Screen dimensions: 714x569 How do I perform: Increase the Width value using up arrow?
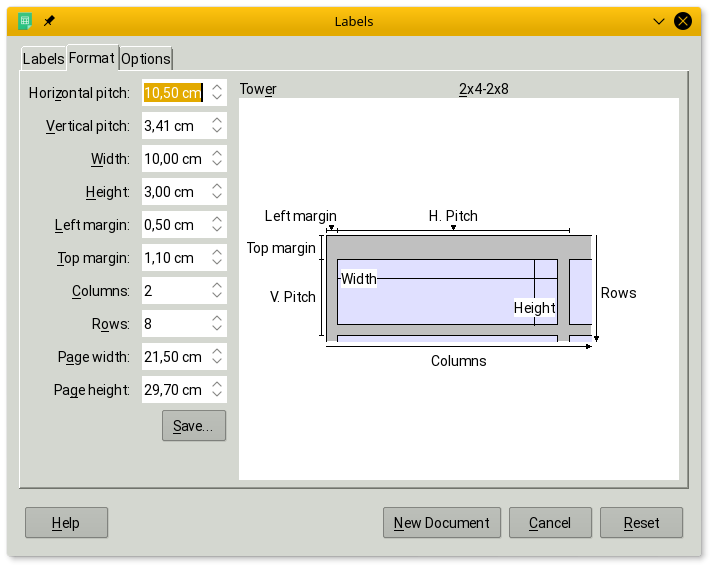pos(217,154)
